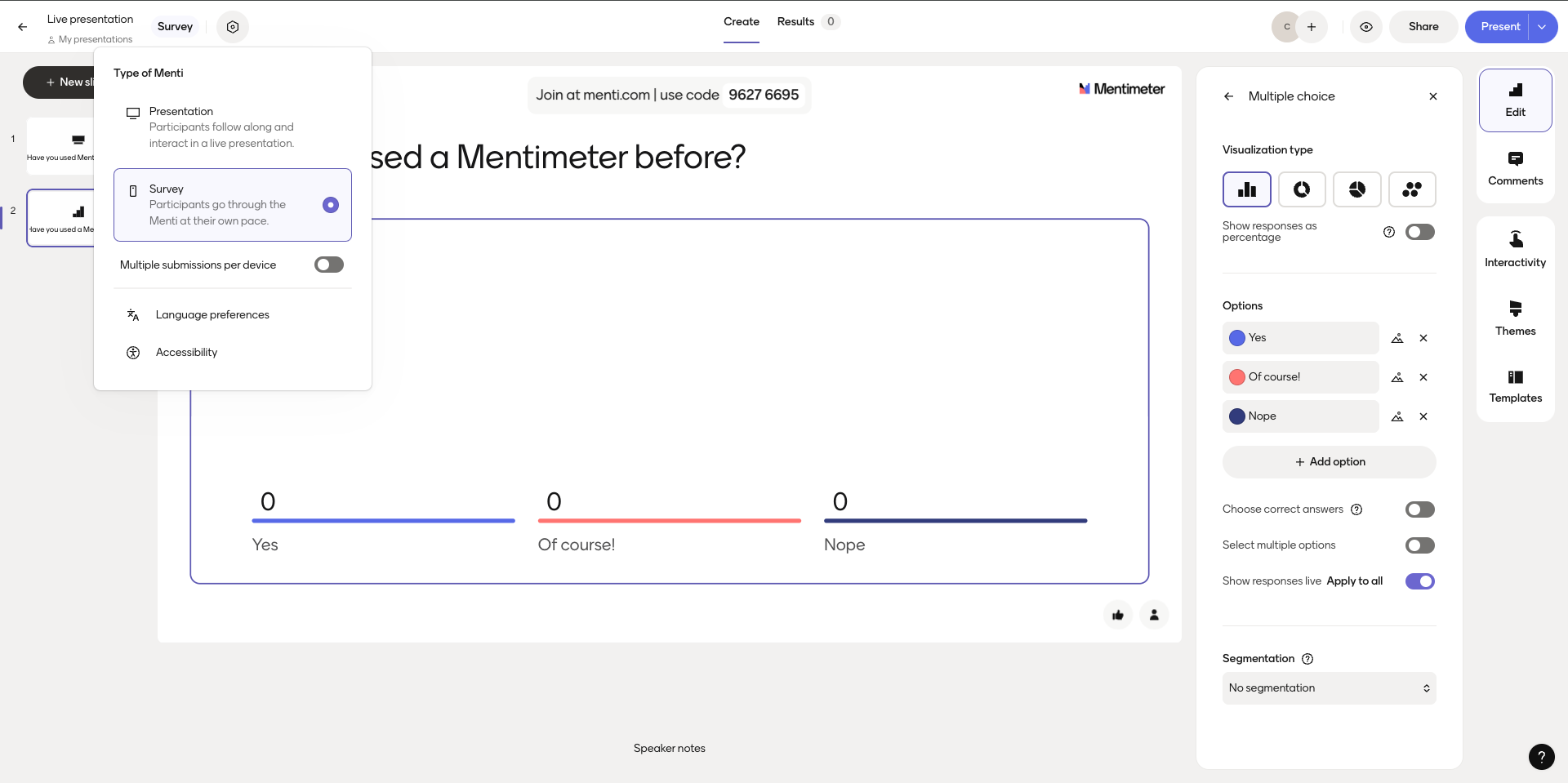Switch visualization to donut chart
Screen dimensions: 1568x783
point(1302,189)
